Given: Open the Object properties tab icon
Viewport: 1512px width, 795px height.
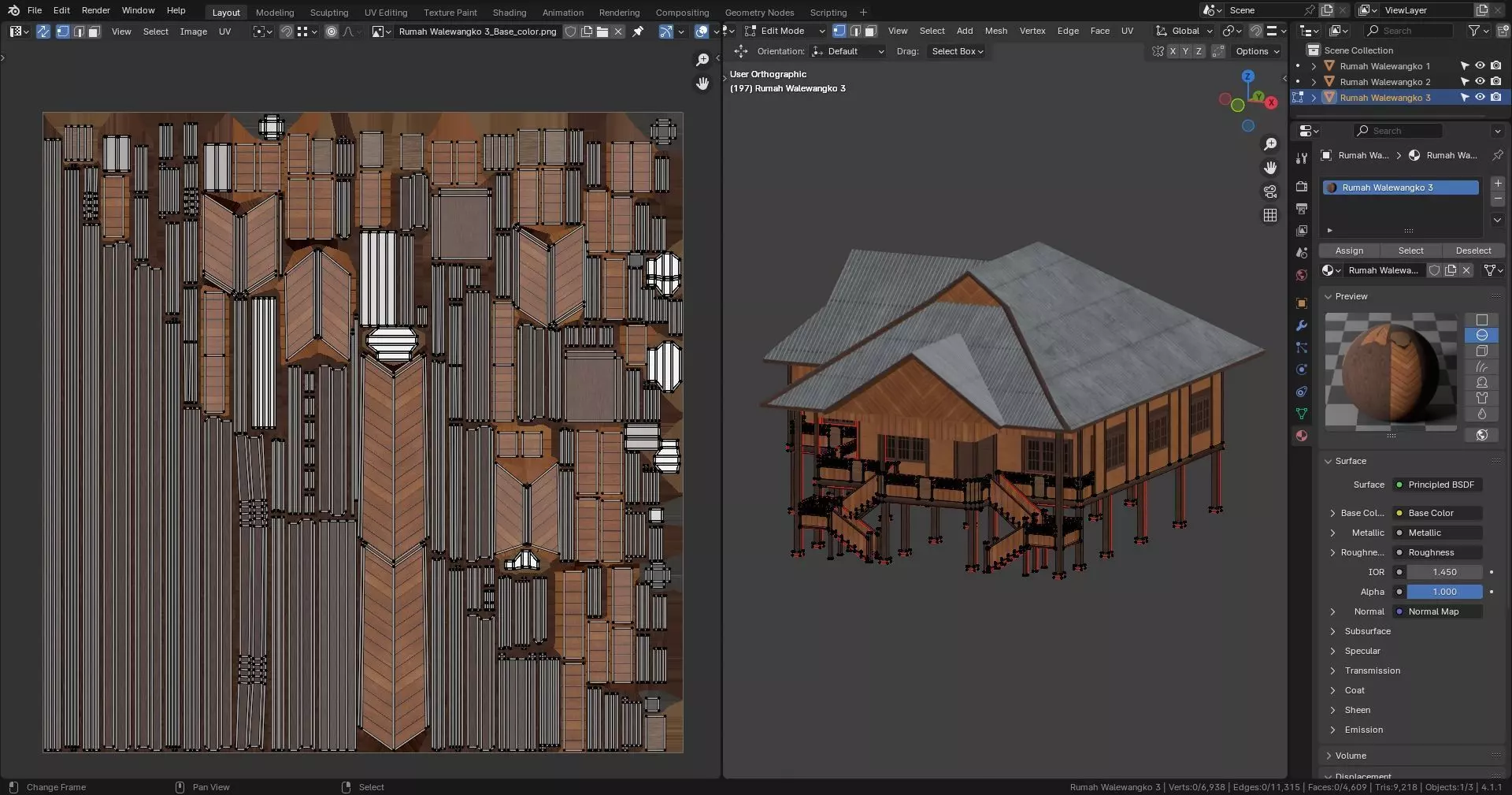Looking at the screenshot, I should click(1302, 303).
